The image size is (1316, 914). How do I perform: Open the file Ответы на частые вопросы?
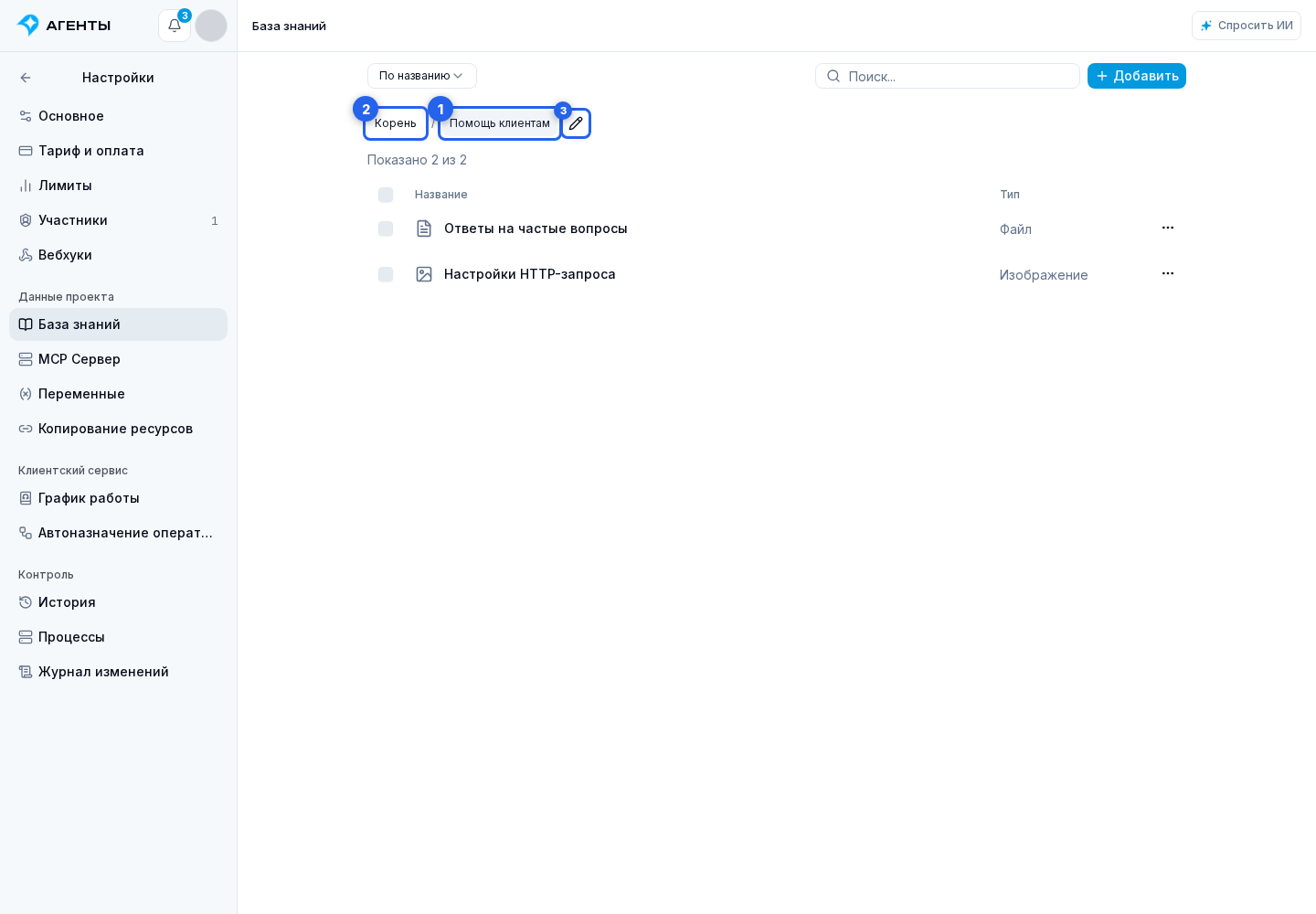coord(536,228)
